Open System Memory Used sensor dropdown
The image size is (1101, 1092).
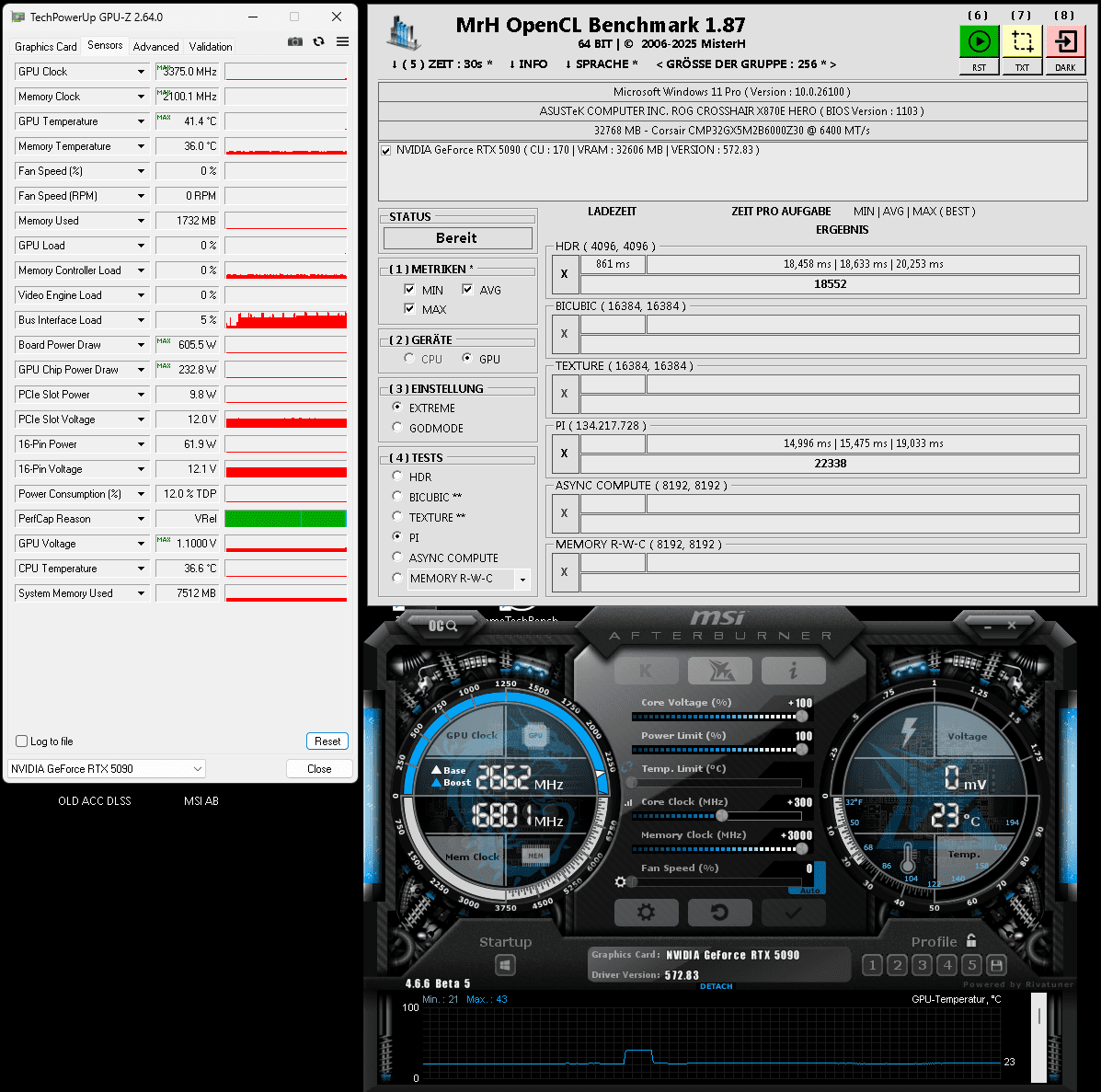point(141,593)
